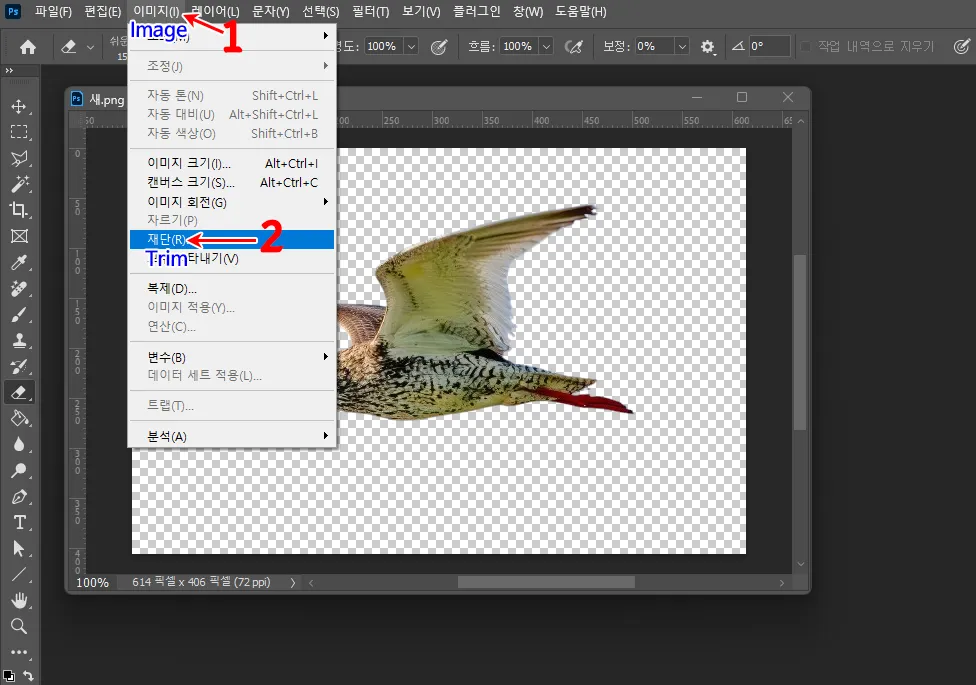Open the 선택(S) menu
The image size is (976, 685).
tap(321, 11)
